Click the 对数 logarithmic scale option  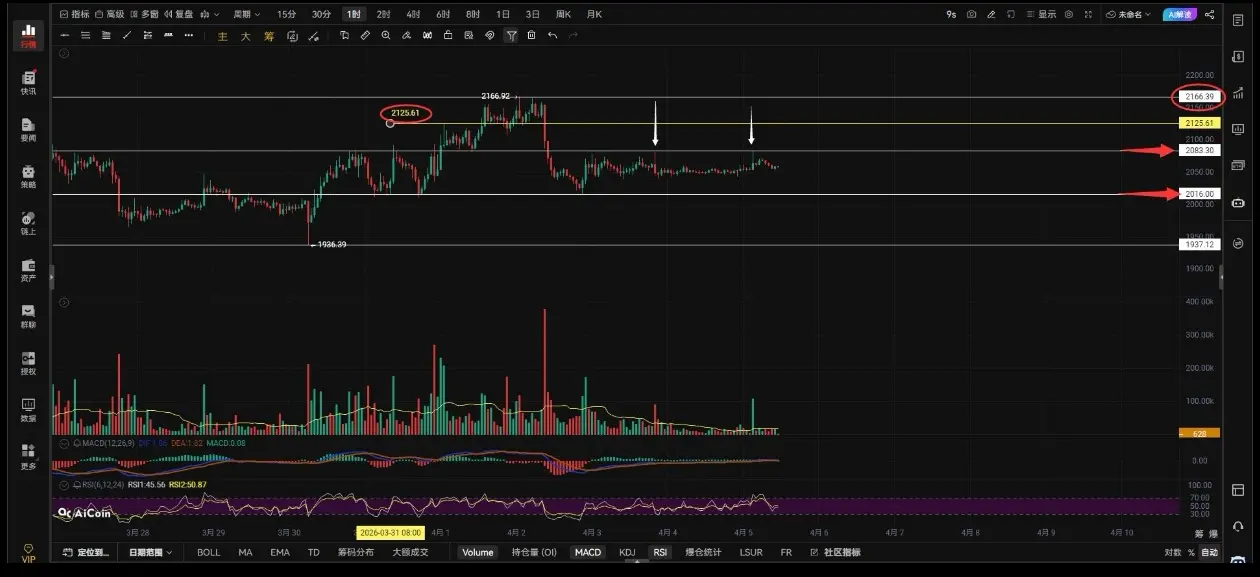1173,552
